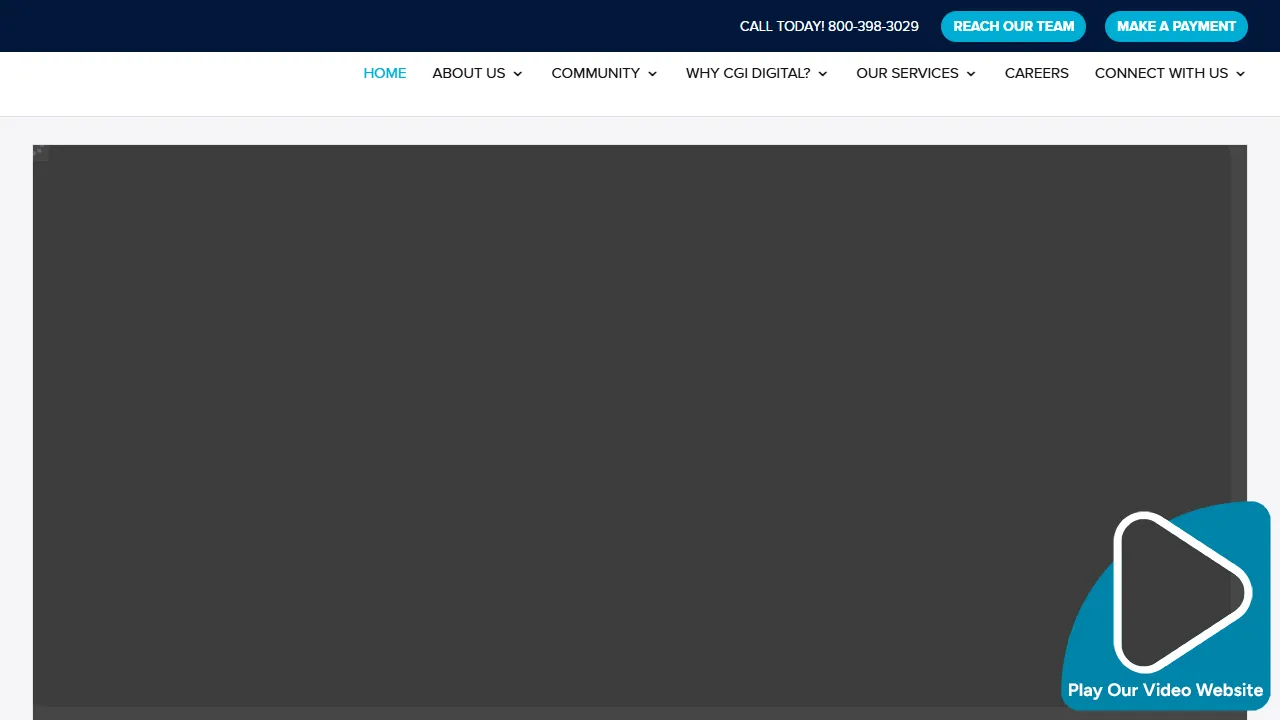Click the Play Our Video Website label
1280x720 pixels.
(1165, 690)
